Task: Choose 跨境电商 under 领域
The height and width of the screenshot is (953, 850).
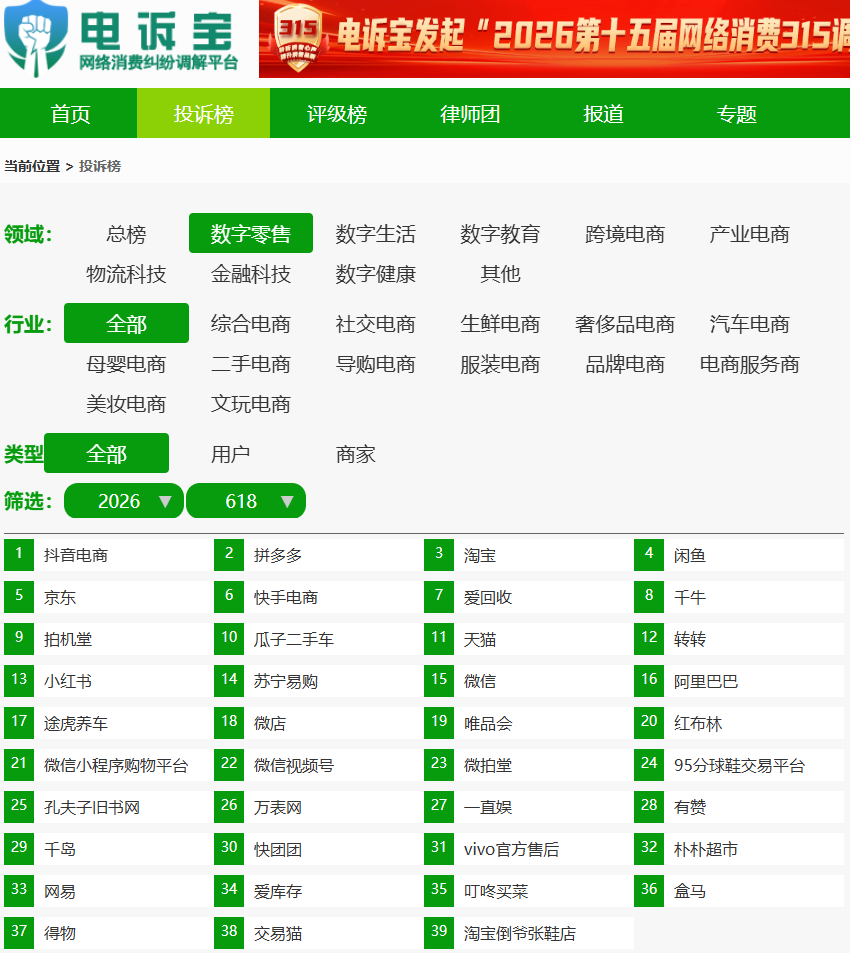Action: point(625,233)
